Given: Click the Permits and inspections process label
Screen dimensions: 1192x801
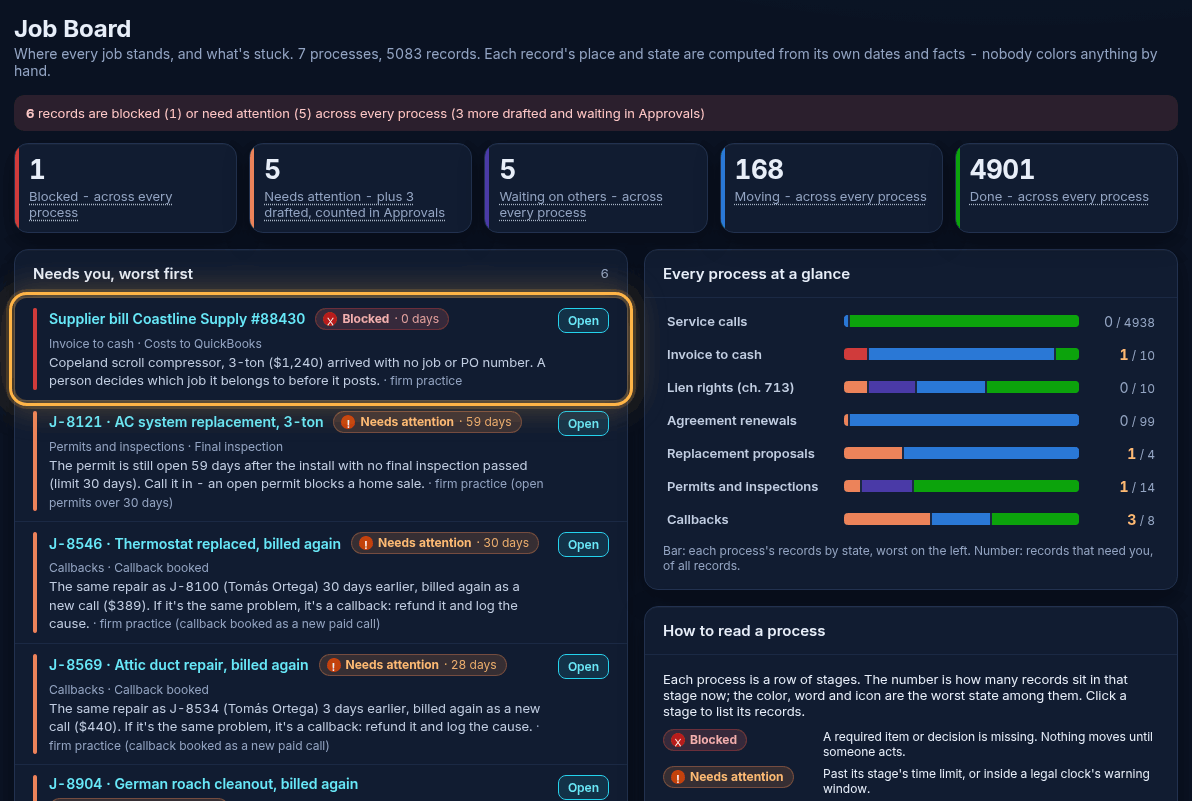Looking at the screenshot, I should pyautogui.click(x=742, y=487).
